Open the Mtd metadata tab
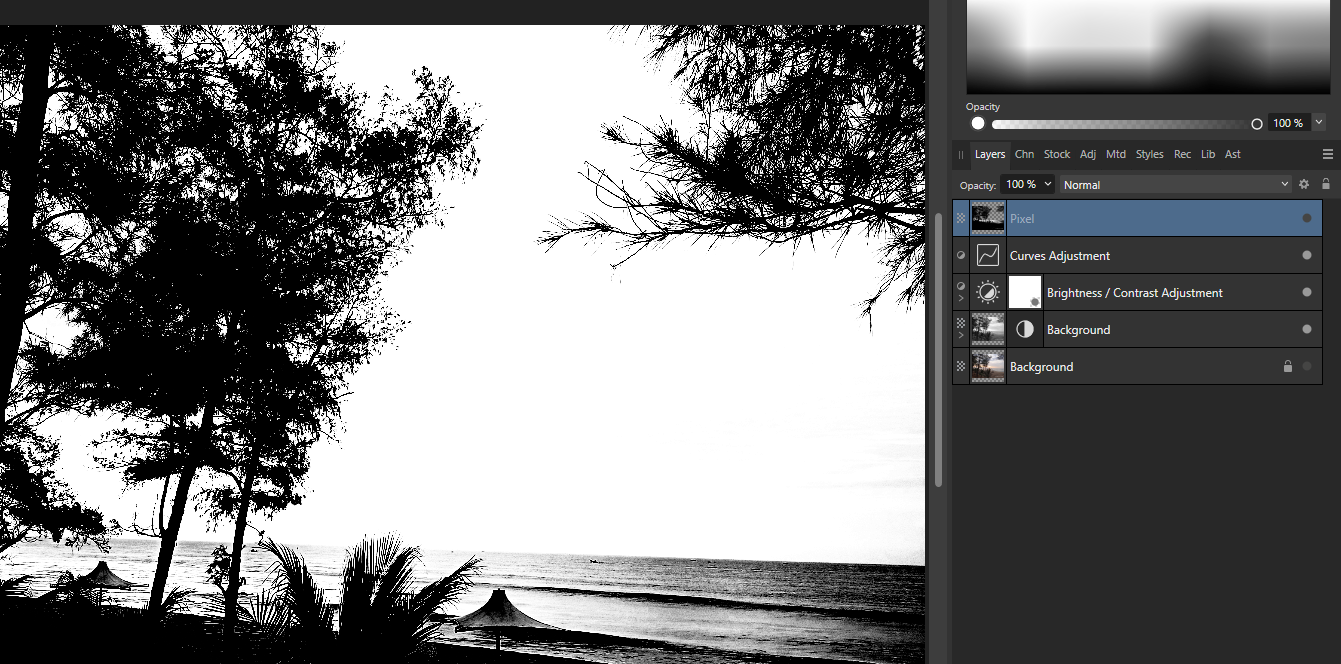The width and height of the screenshot is (1341, 664). pyautogui.click(x=1116, y=154)
